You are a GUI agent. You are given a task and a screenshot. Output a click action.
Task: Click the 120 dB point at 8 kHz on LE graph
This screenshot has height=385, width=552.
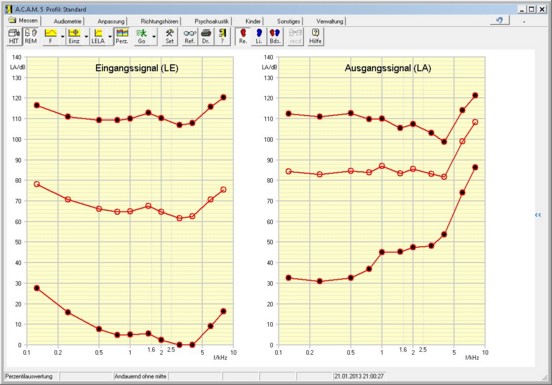point(223,97)
